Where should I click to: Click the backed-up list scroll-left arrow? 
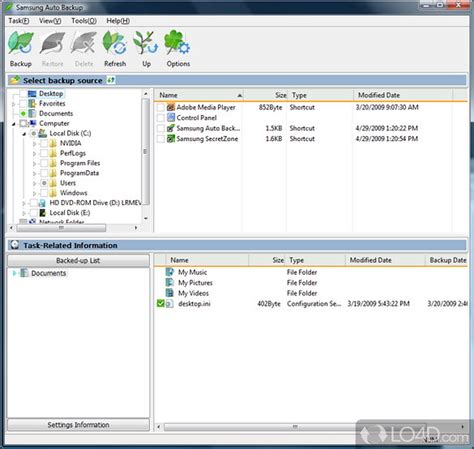pos(159,427)
